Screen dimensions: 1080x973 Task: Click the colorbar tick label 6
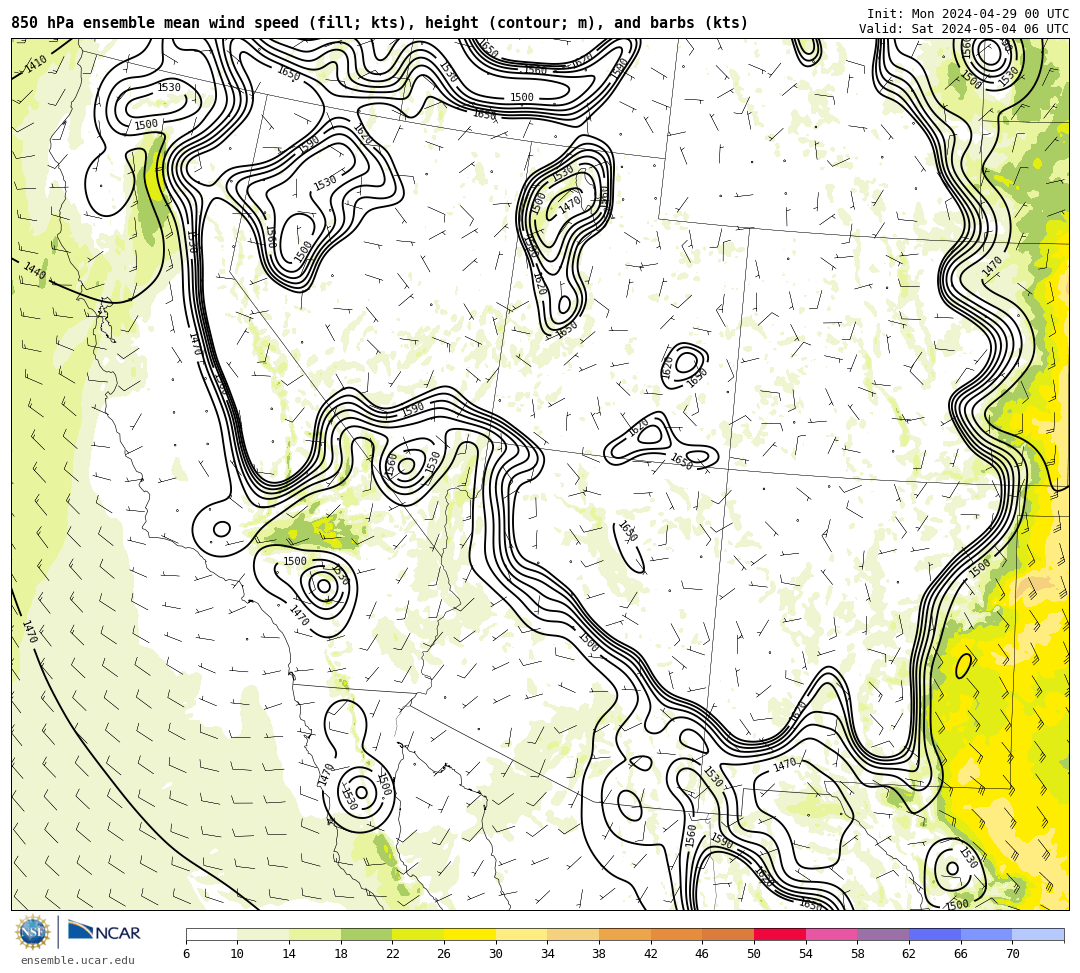pos(186,954)
